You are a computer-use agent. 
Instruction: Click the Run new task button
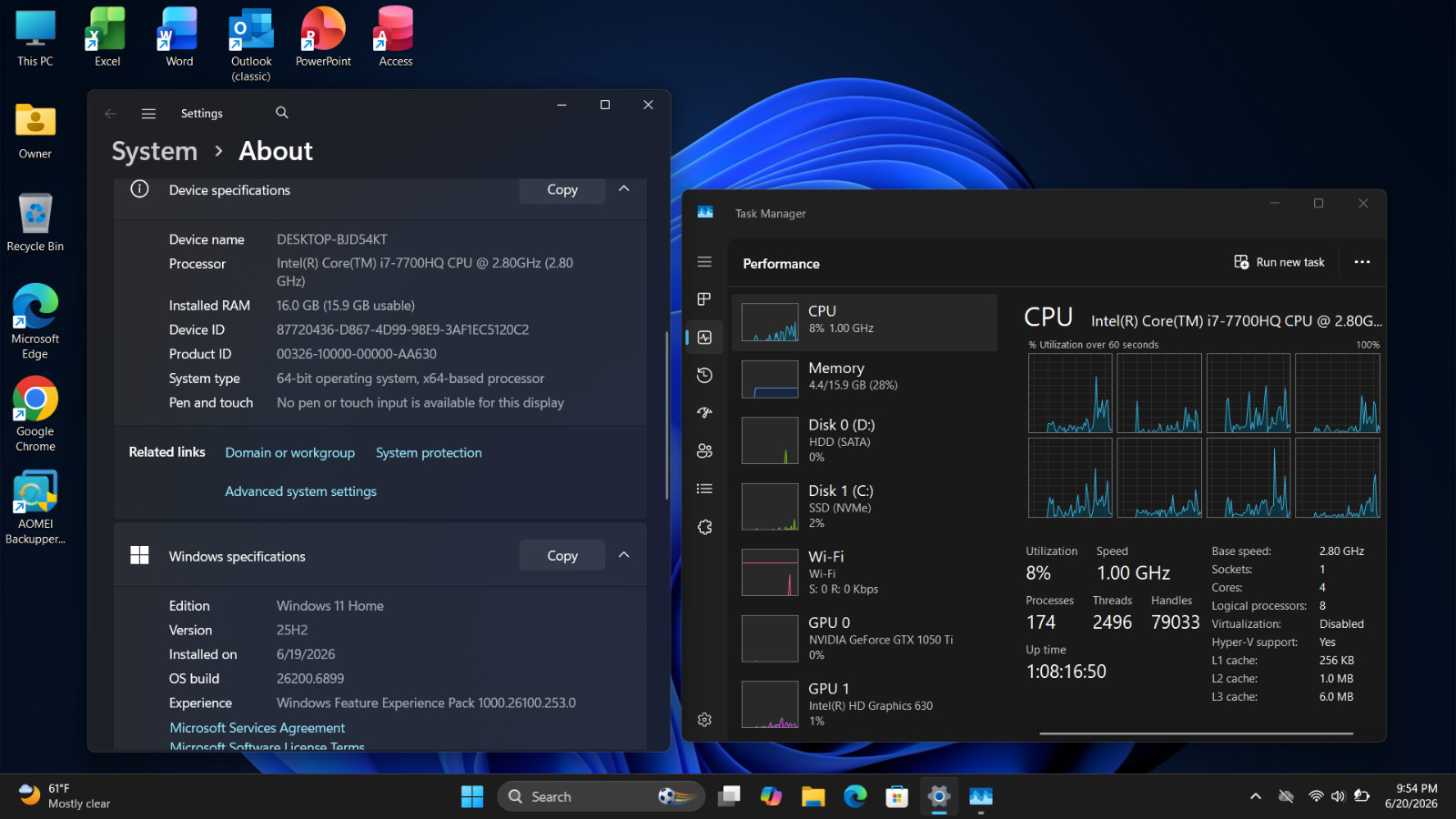pyautogui.click(x=1279, y=262)
